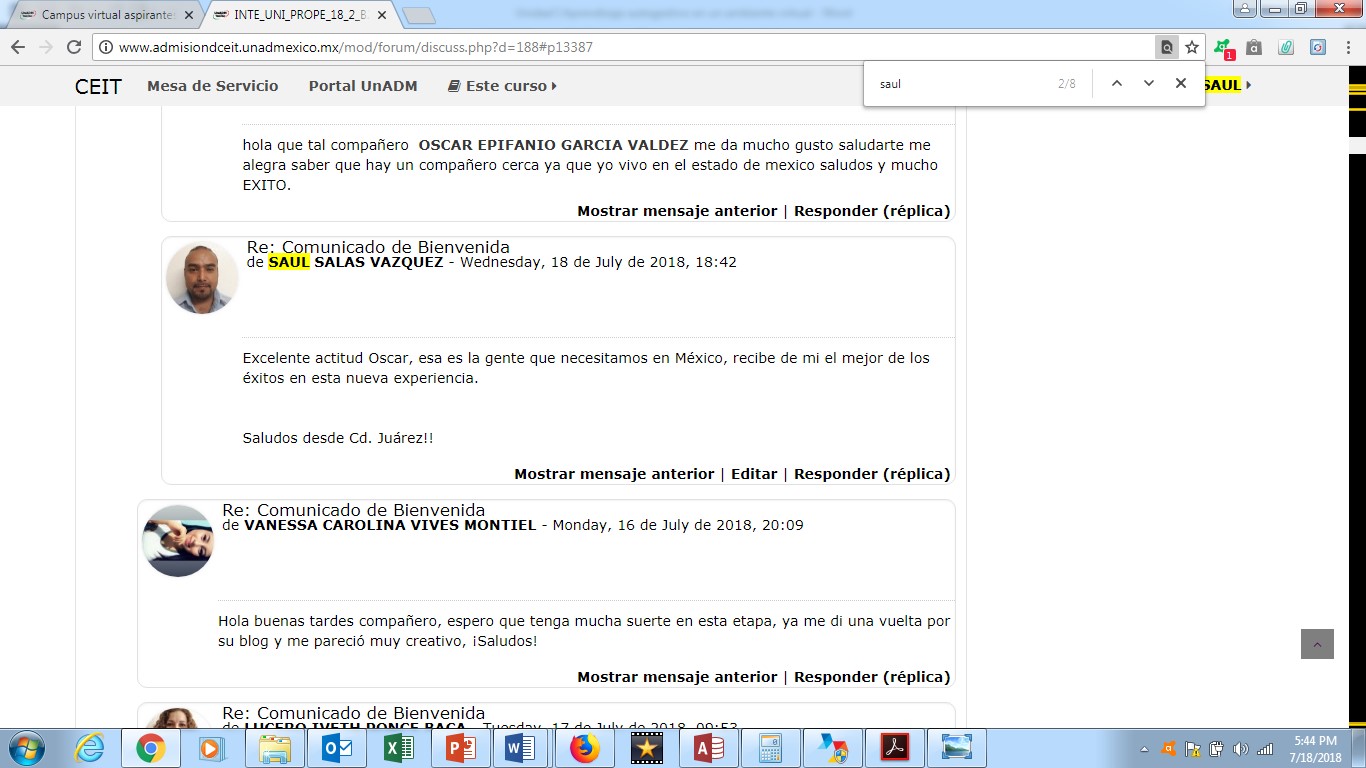Jump to next saul match with down arrow
Viewport: 1366px width, 768px height.
[1148, 84]
